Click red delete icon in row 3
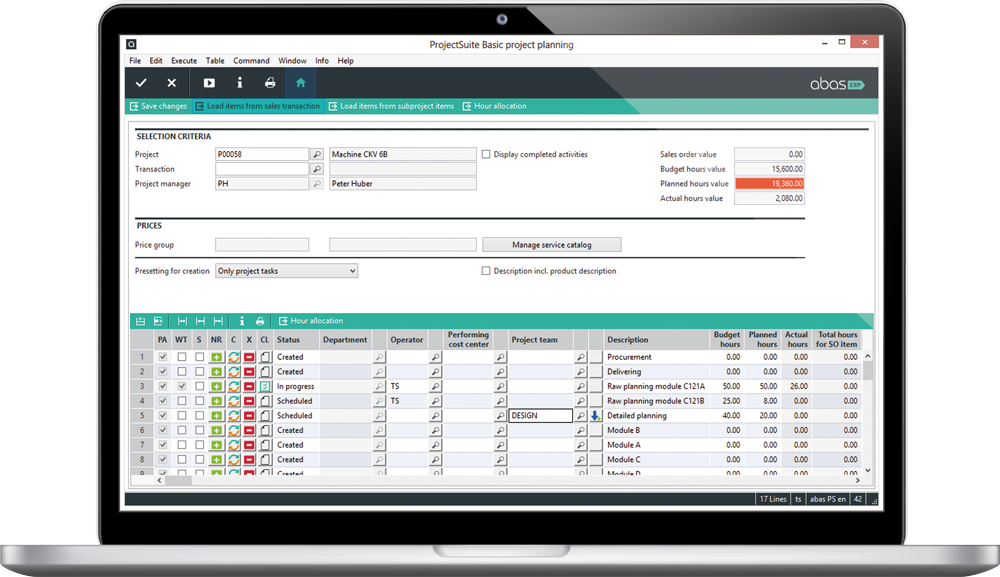The height and width of the screenshot is (577, 1000). click(249, 386)
